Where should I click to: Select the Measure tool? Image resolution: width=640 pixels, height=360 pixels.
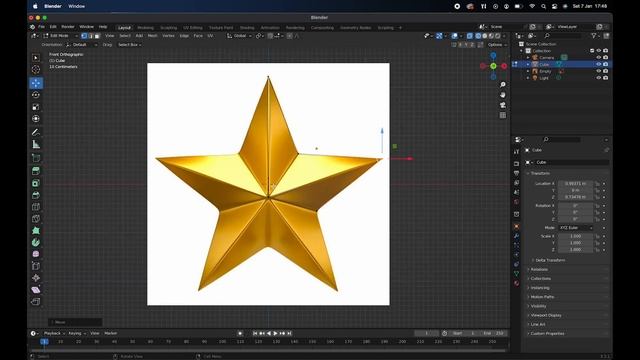pos(36,144)
